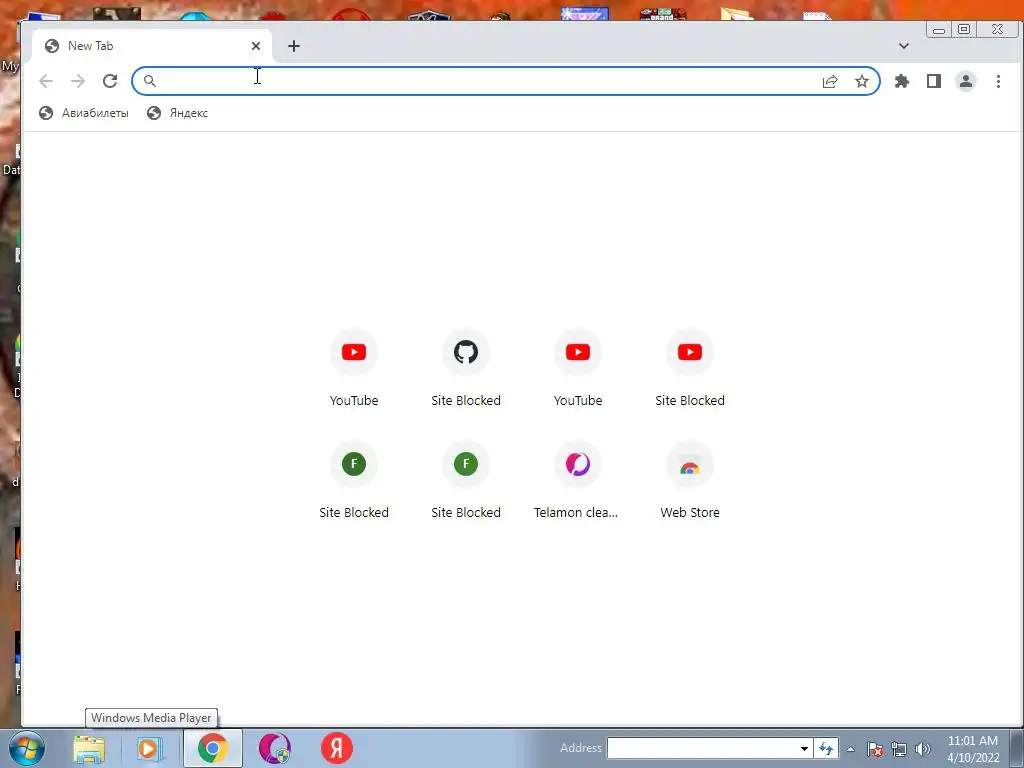1024x768 pixels.
Task: Click the taskbar Address go/refresh button
Action: click(826, 748)
